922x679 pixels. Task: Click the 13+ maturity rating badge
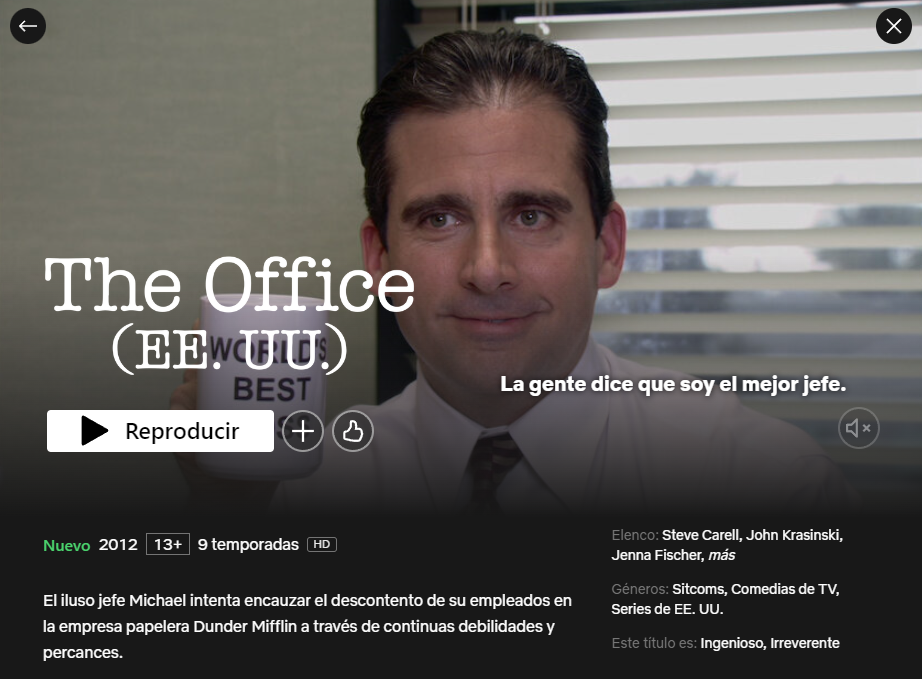(168, 544)
